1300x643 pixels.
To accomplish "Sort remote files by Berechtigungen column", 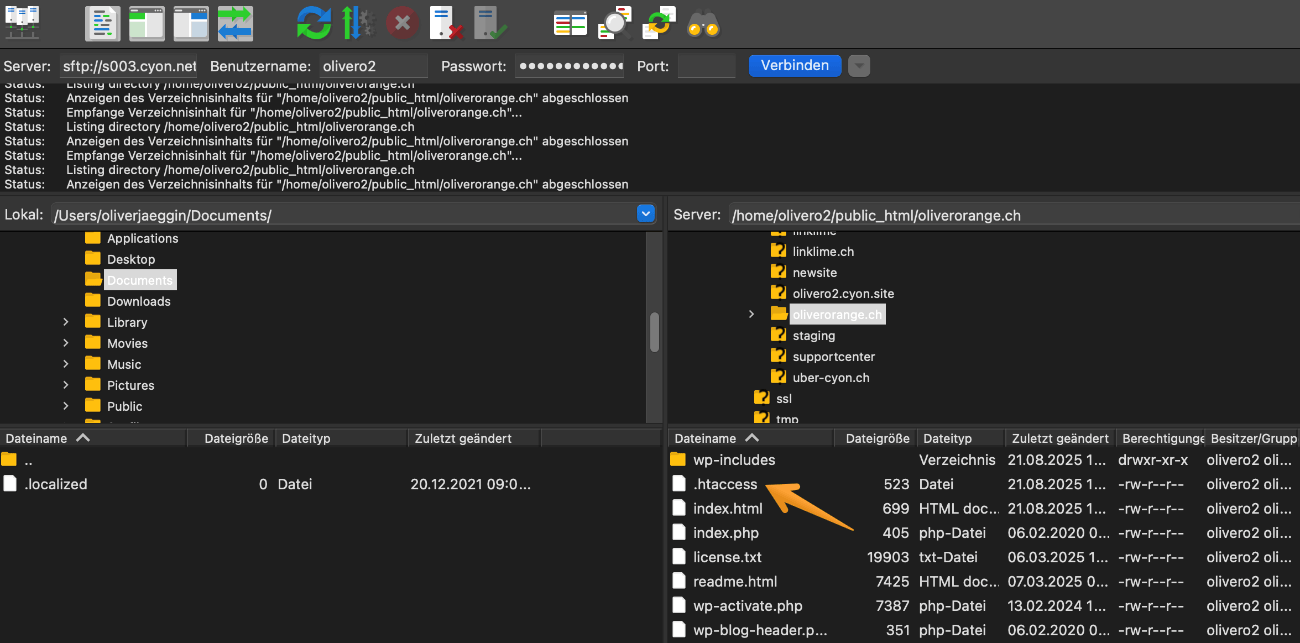I will (x=1161, y=438).
